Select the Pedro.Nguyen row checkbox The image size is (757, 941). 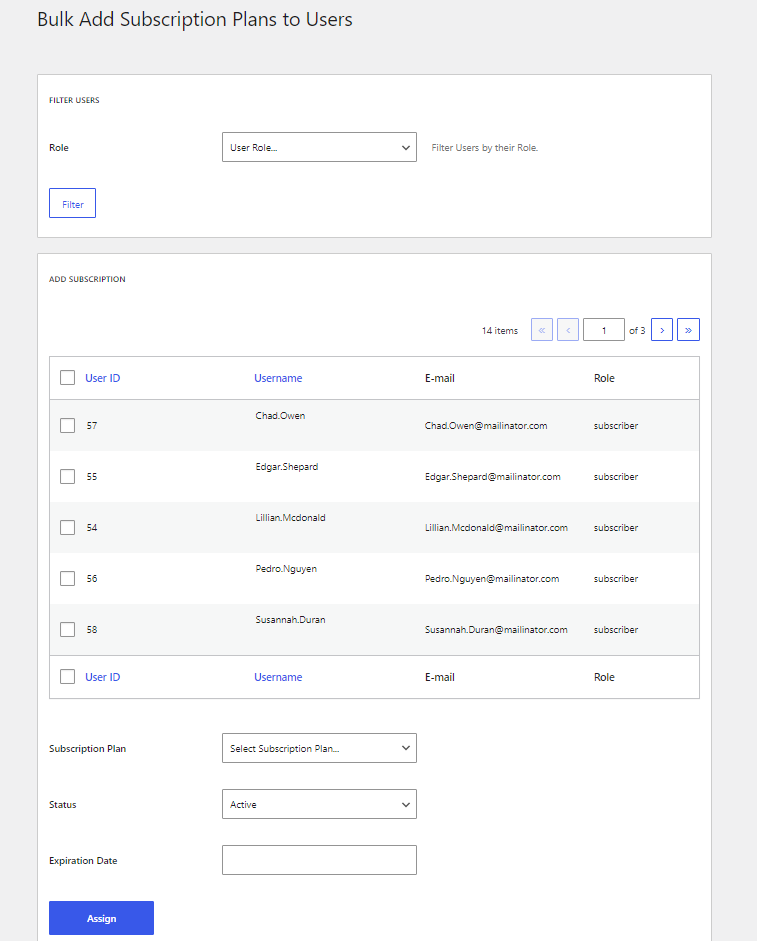point(68,578)
